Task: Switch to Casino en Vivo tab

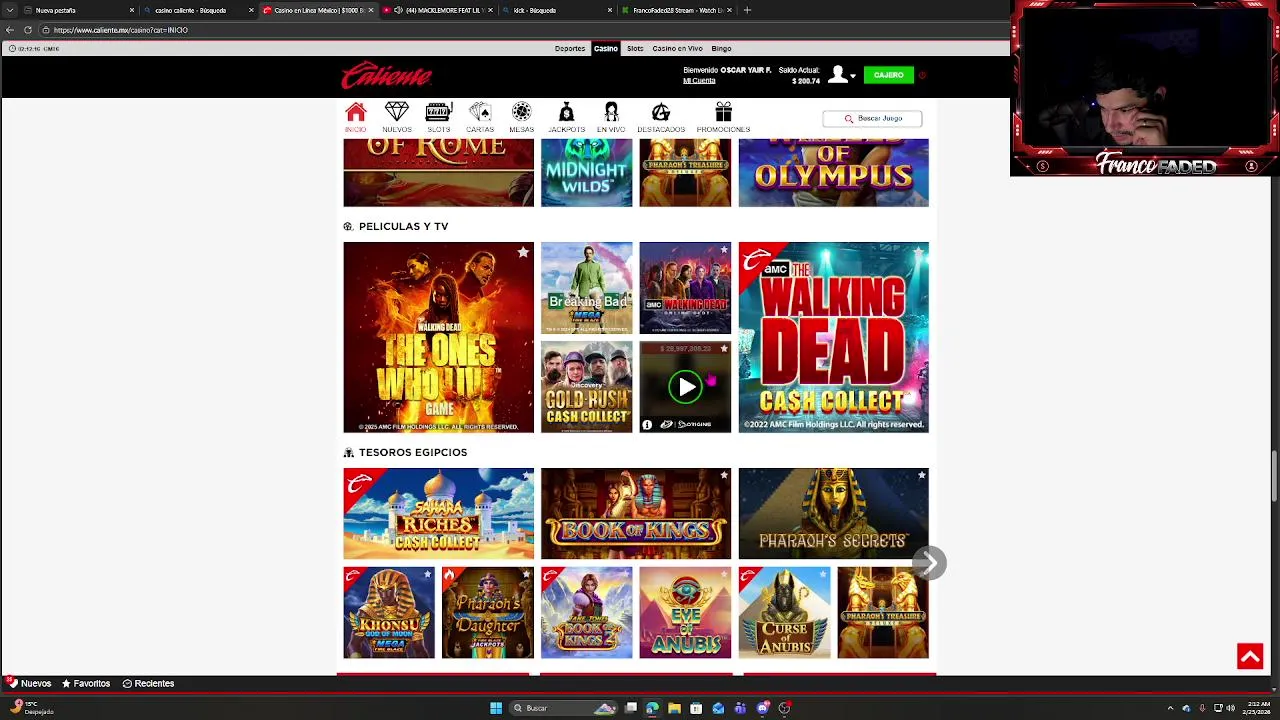Action: [678, 48]
